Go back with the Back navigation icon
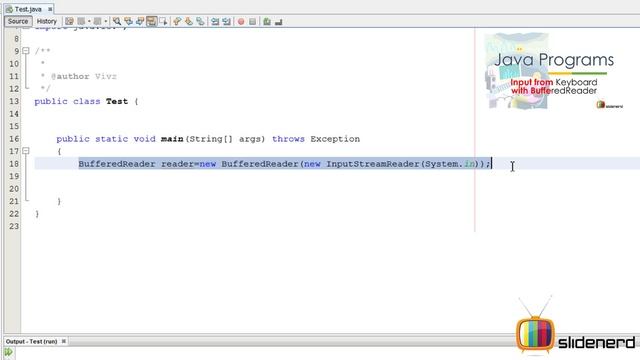 (x=81, y=21)
